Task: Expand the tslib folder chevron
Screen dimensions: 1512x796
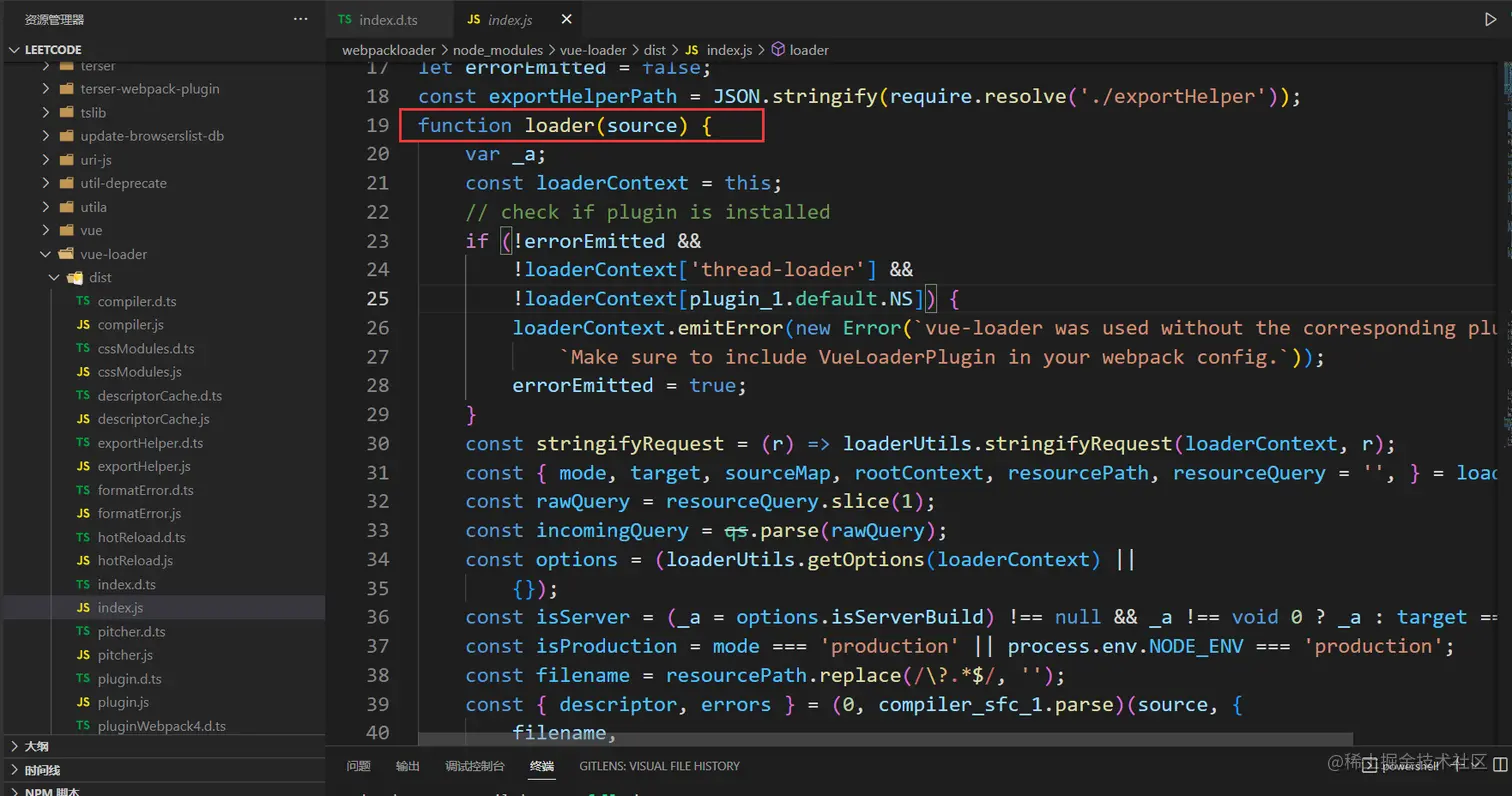Action: 46,112
